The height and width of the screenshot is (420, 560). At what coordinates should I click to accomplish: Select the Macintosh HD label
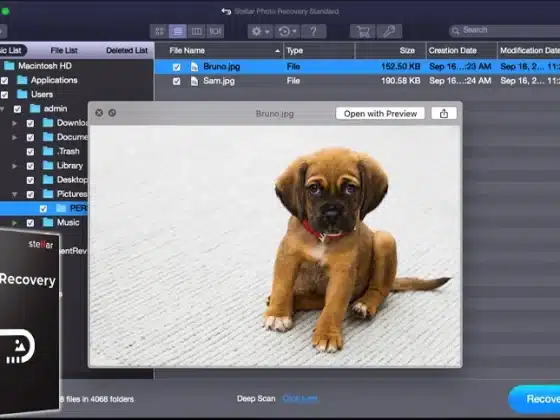(45, 66)
